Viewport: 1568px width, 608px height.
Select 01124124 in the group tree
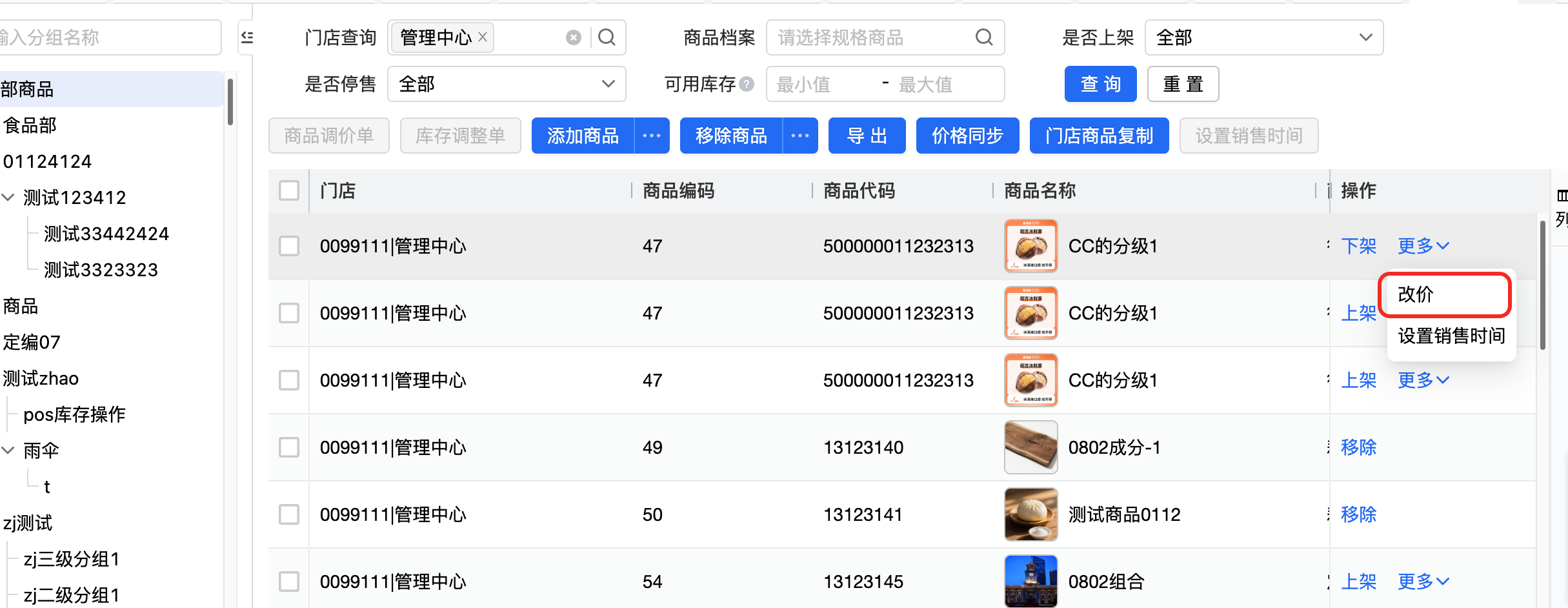click(x=48, y=161)
